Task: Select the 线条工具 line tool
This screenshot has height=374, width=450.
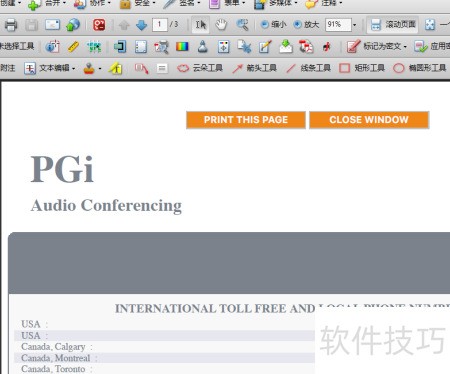Action: (309, 68)
